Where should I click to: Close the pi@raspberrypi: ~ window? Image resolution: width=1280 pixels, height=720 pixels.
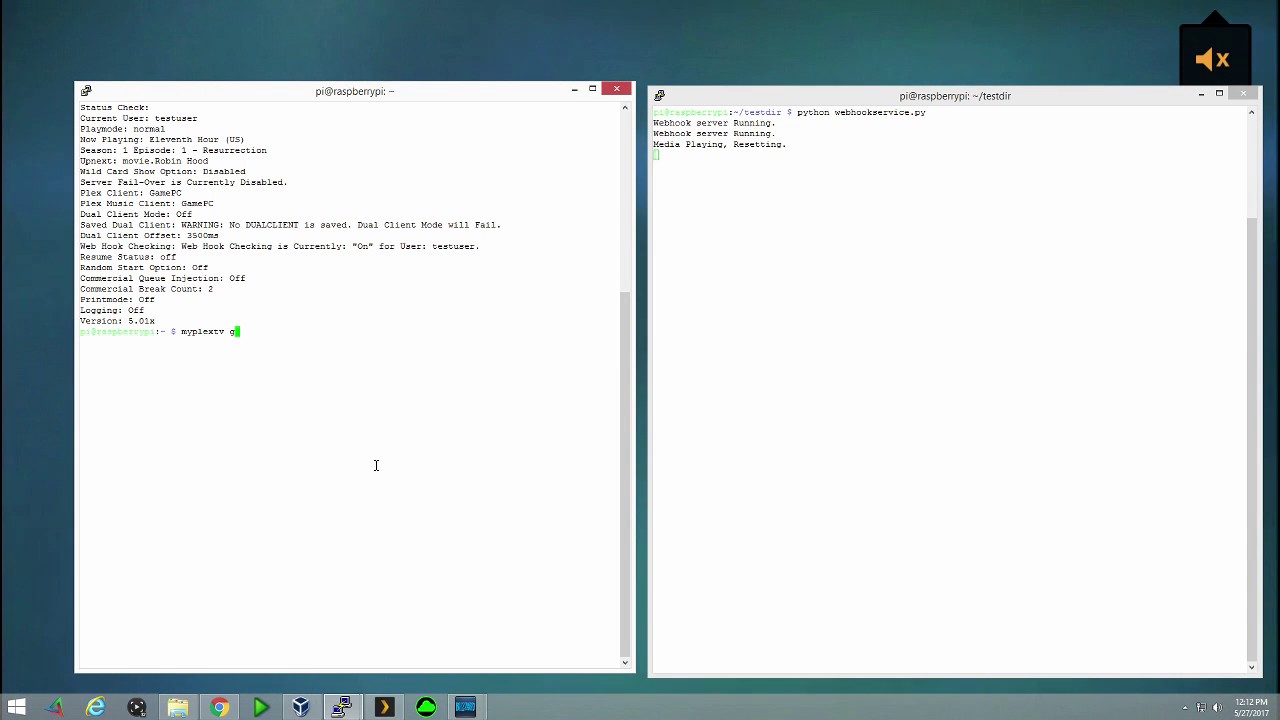point(617,90)
